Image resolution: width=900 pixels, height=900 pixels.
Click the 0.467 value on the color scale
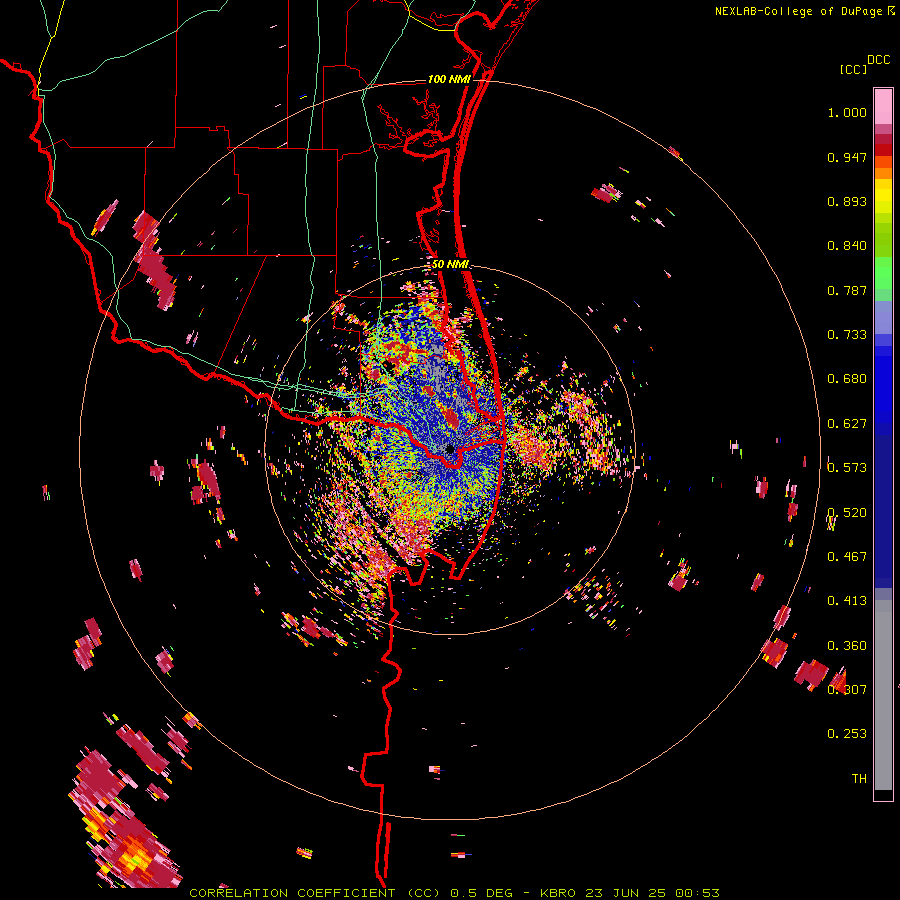pyautogui.click(x=847, y=557)
